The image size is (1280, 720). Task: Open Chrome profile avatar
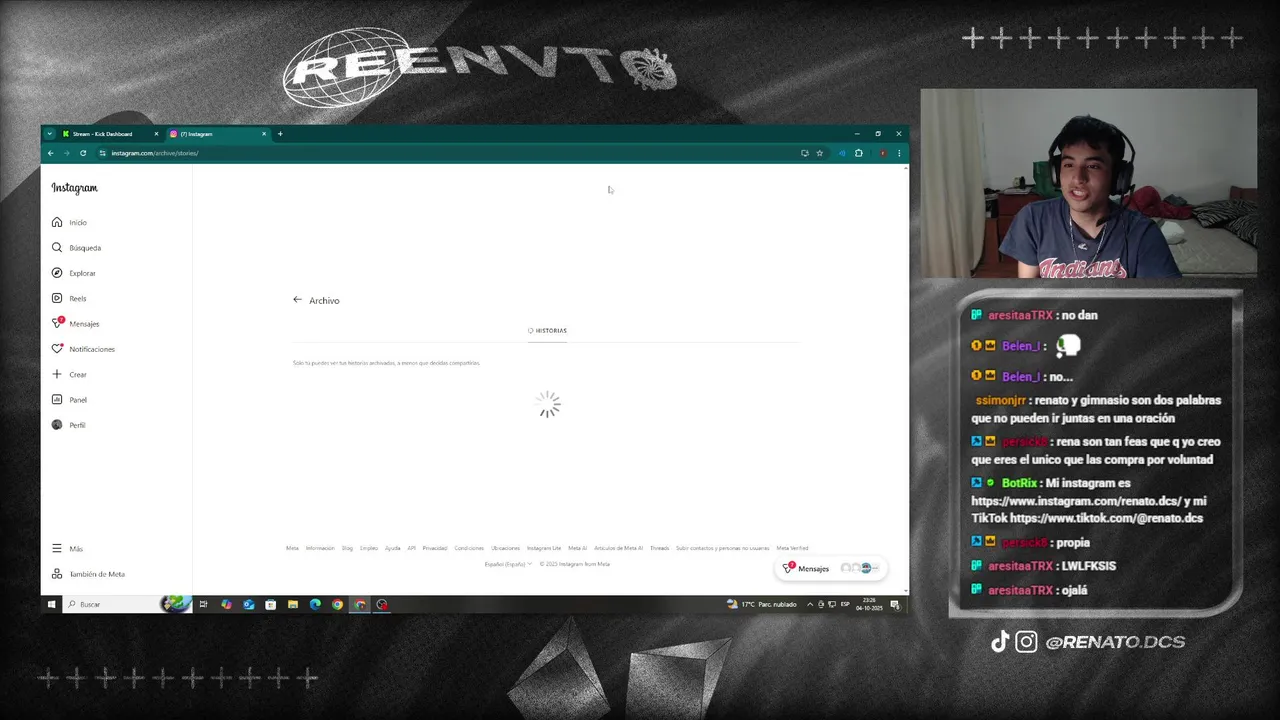882,153
